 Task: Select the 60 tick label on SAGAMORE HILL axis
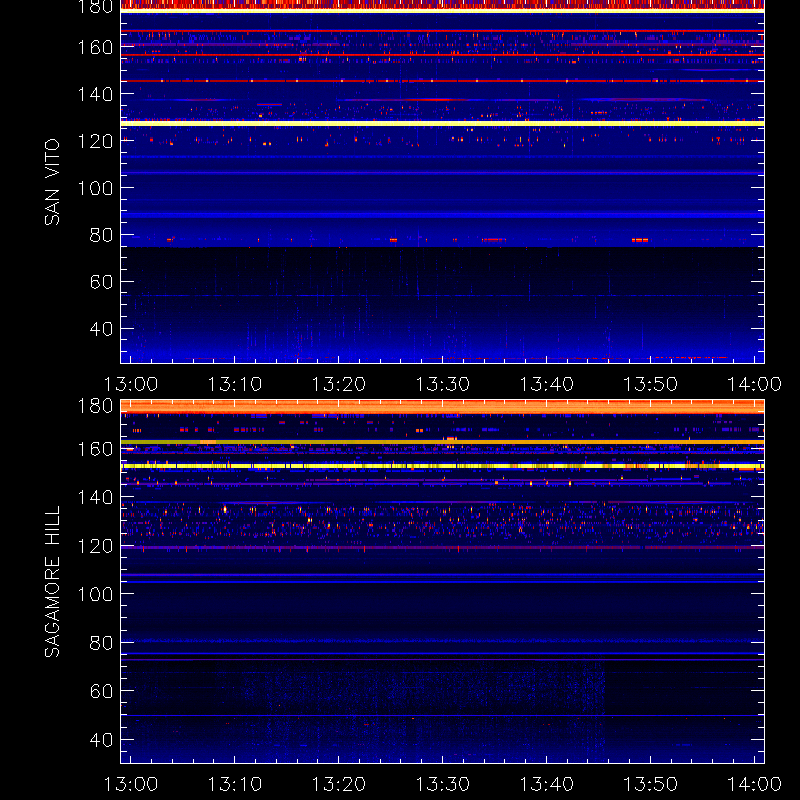[101, 691]
